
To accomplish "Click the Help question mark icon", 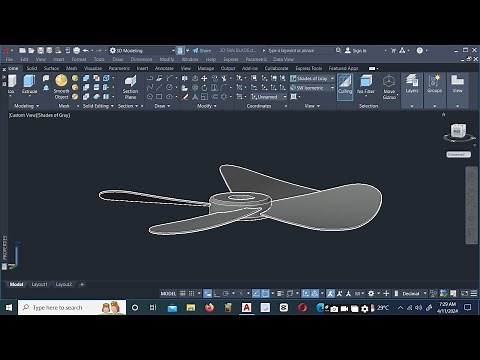I will click(420, 50).
